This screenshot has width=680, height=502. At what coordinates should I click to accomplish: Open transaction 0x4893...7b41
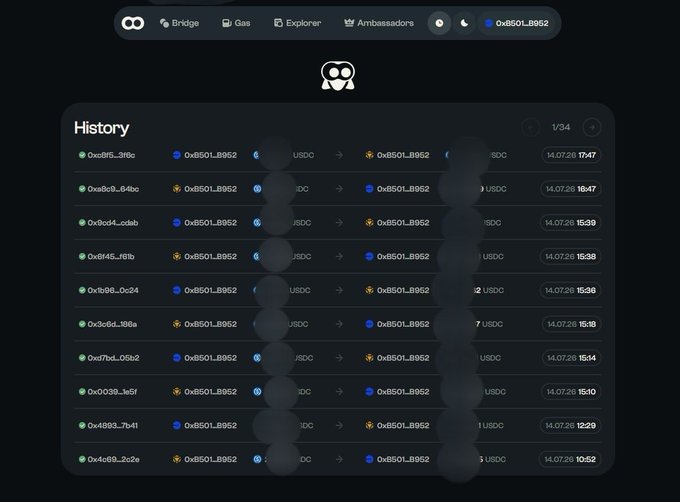112,426
